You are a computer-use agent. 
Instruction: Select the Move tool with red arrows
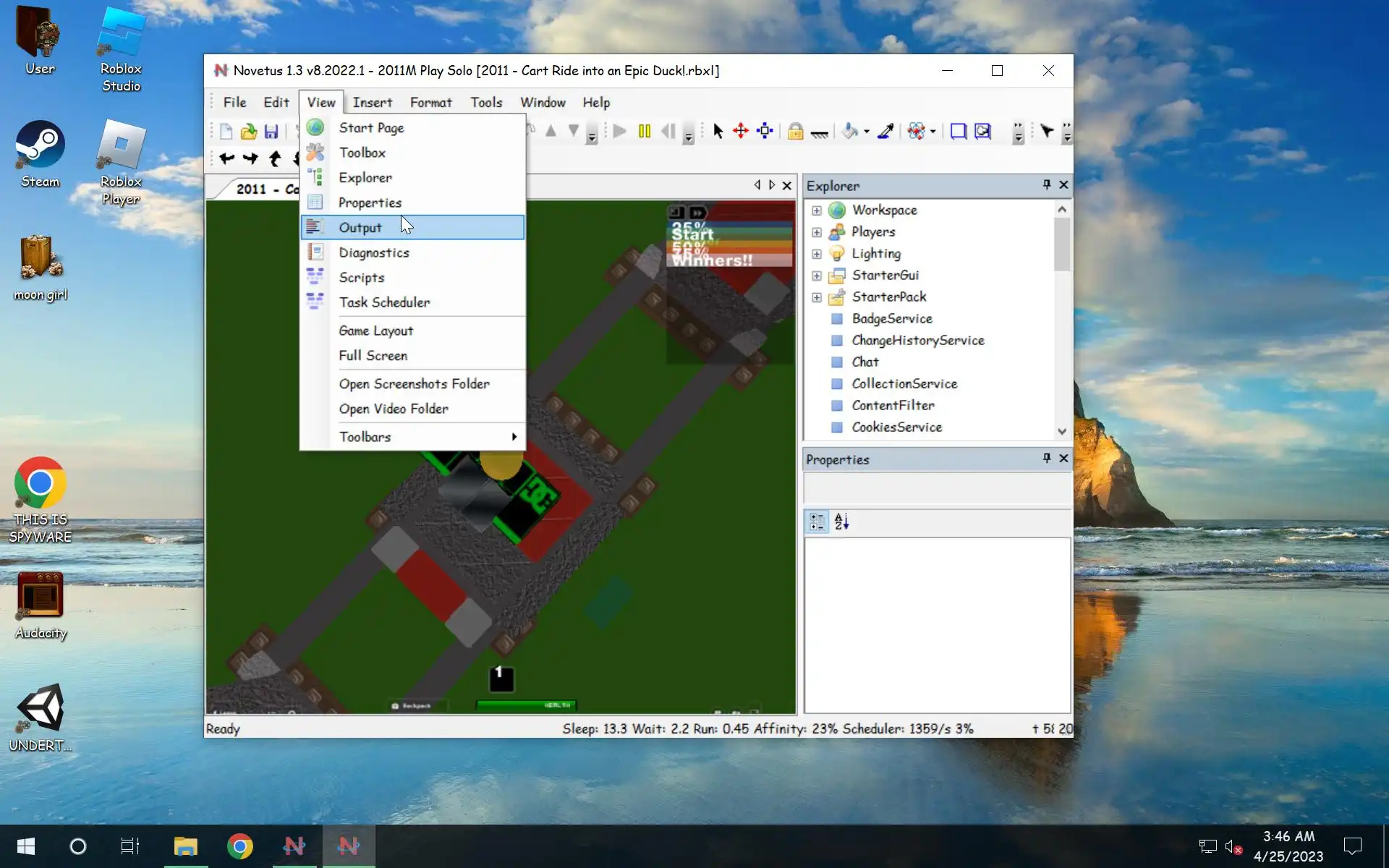[741, 131]
